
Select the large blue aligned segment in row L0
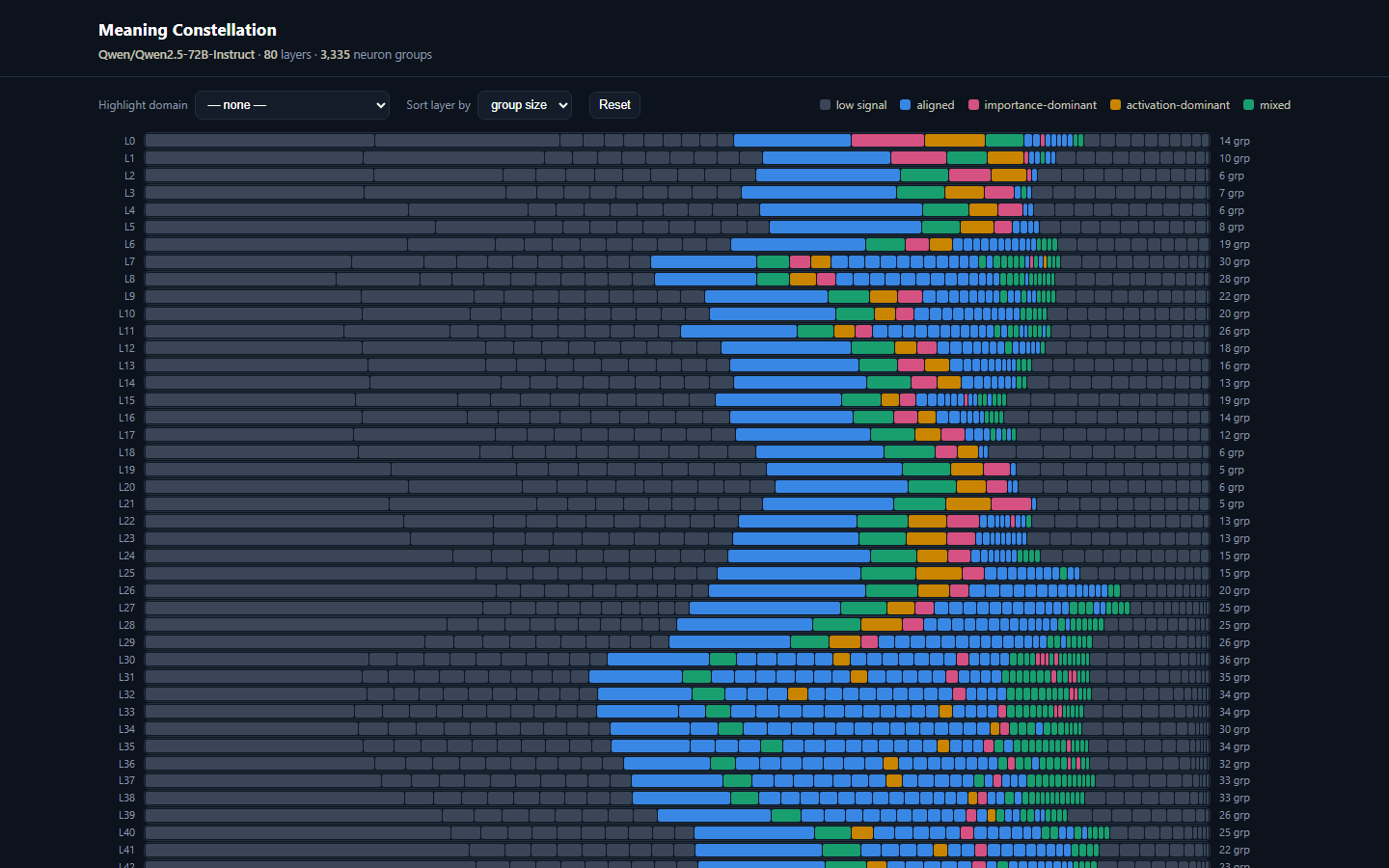click(x=792, y=141)
